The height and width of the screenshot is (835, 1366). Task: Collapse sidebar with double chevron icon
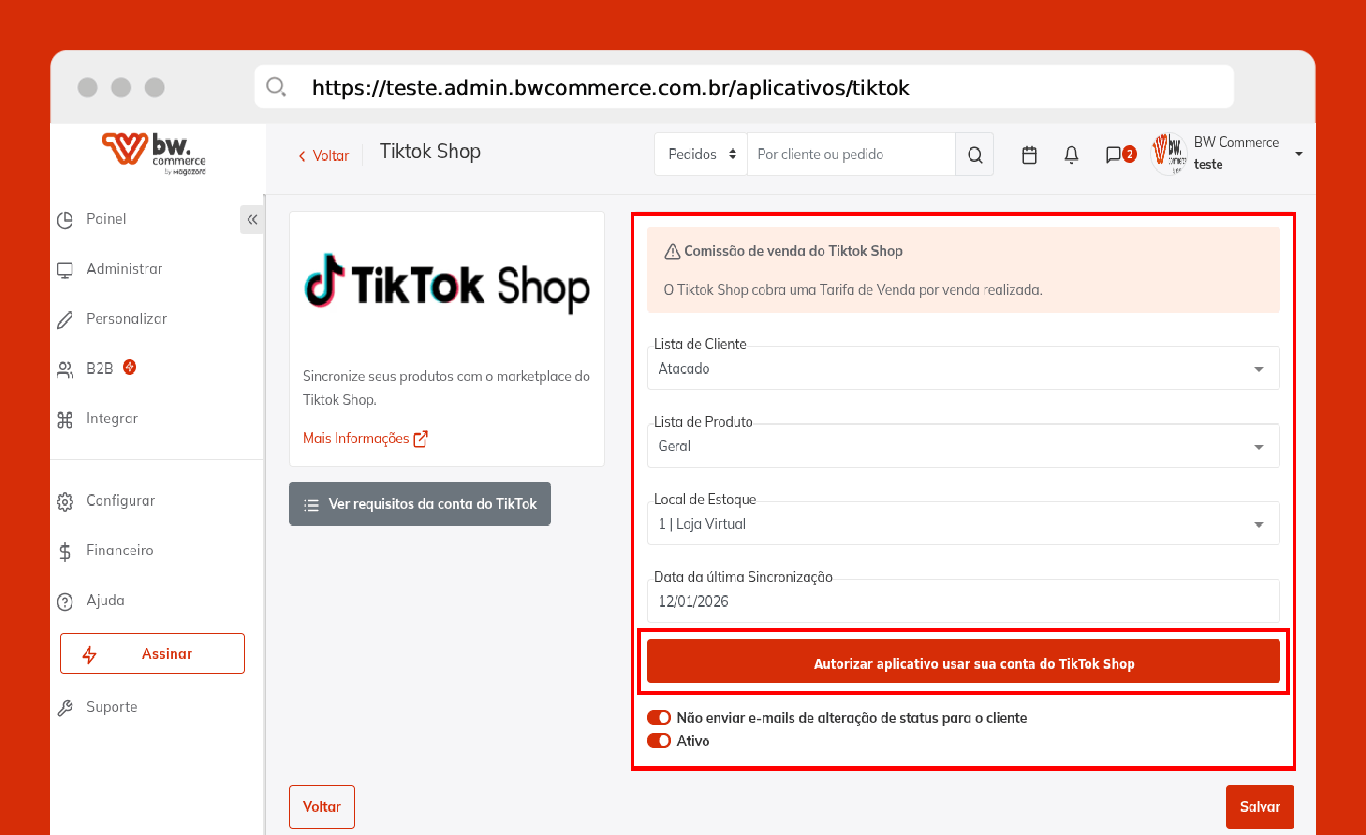click(x=252, y=219)
